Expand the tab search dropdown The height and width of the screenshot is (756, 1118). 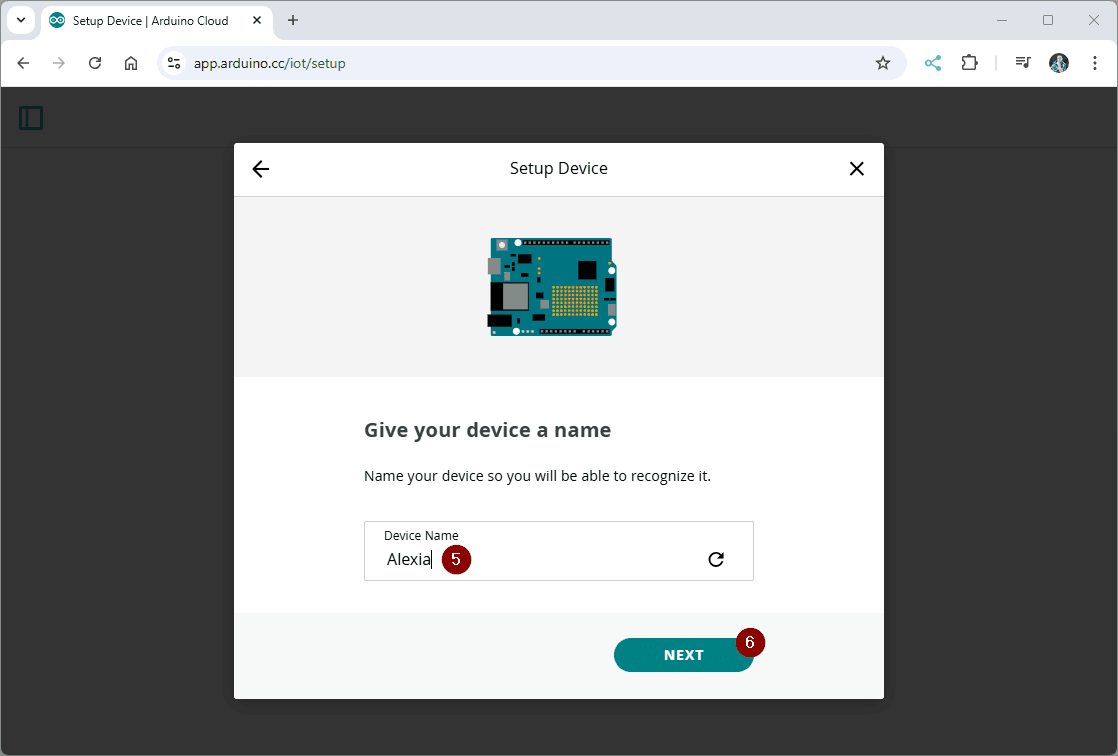point(21,20)
